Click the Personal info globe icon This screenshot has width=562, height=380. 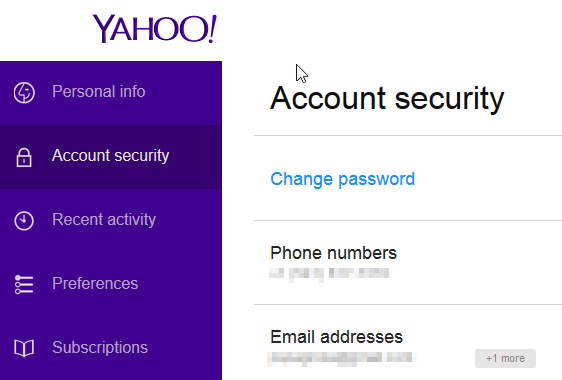pos(24,92)
